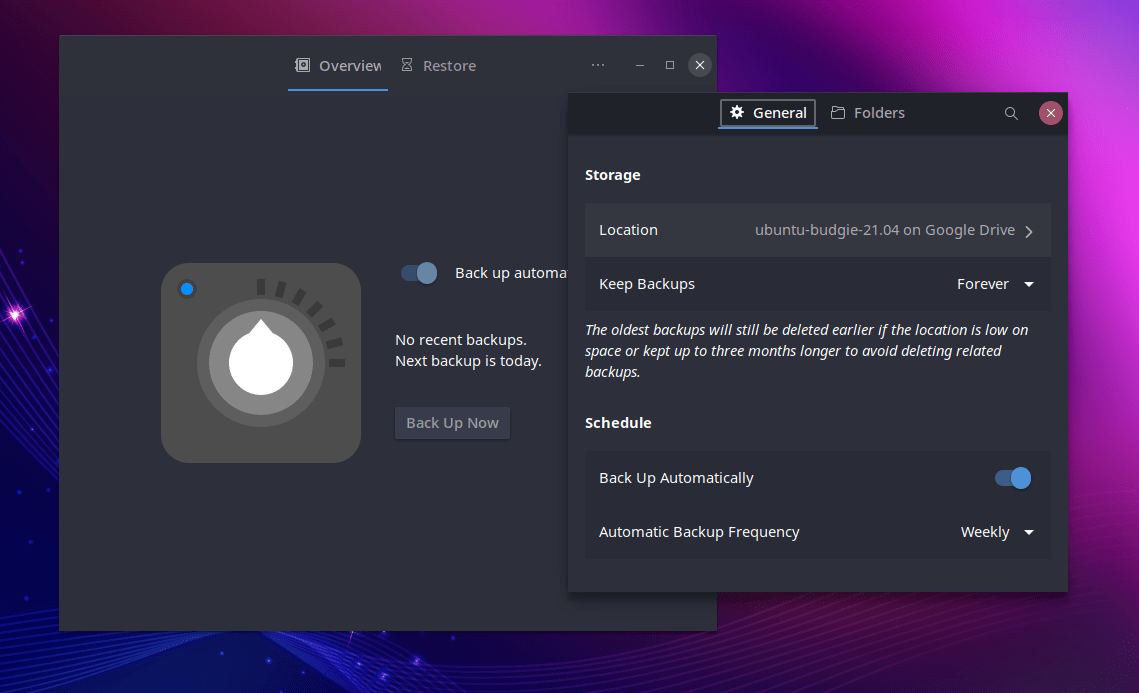Open the Keep Backups dropdown

[996, 284]
